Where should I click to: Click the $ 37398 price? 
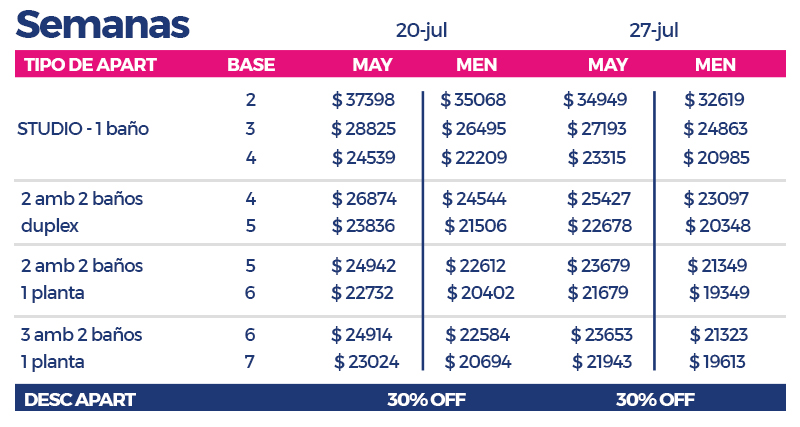pyautogui.click(x=364, y=100)
